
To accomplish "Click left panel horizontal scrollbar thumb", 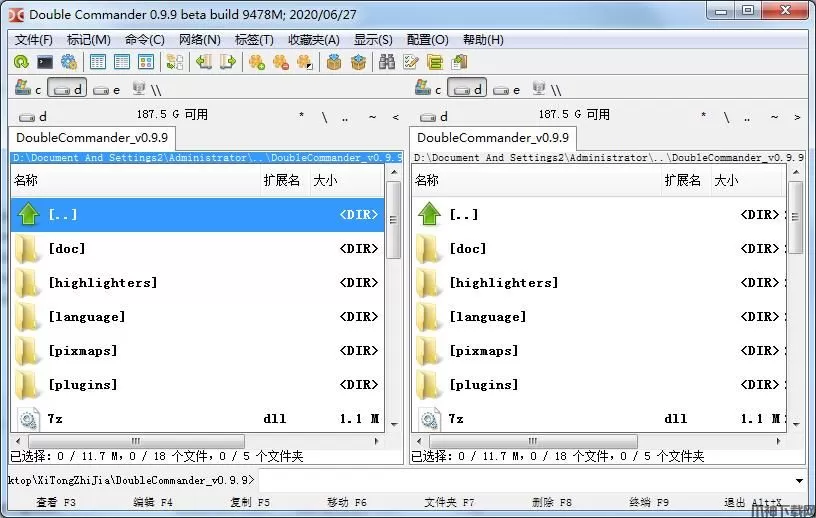I will (135, 441).
